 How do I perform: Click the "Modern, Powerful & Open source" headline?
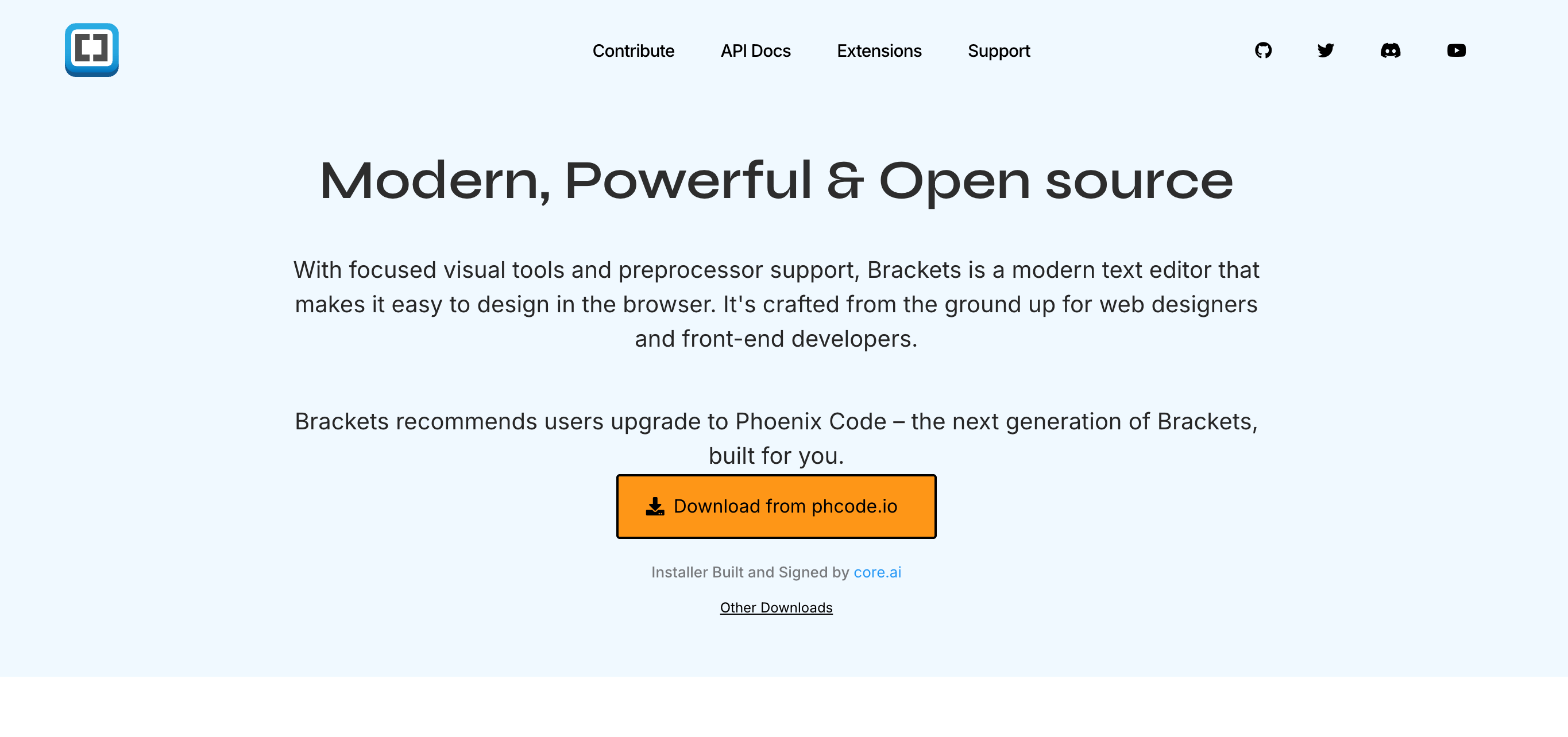(x=776, y=181)
